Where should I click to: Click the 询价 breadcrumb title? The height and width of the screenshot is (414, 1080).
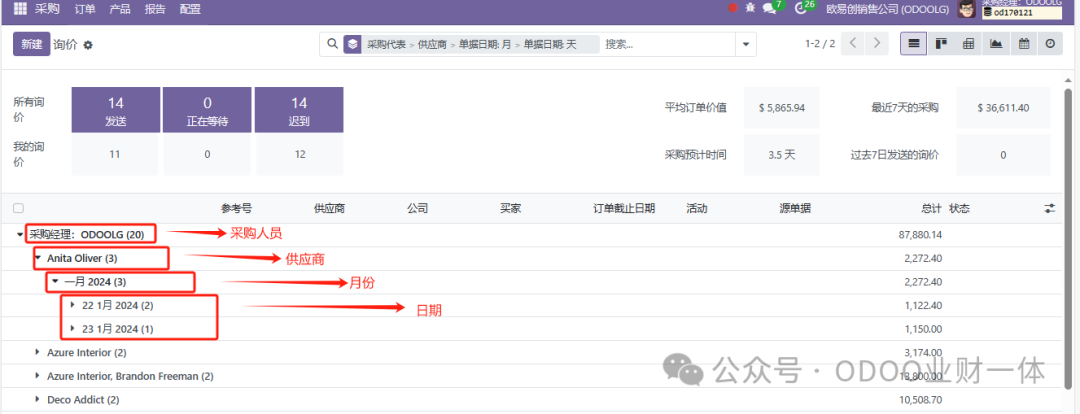pyautogui.click(x=65, y=44)
